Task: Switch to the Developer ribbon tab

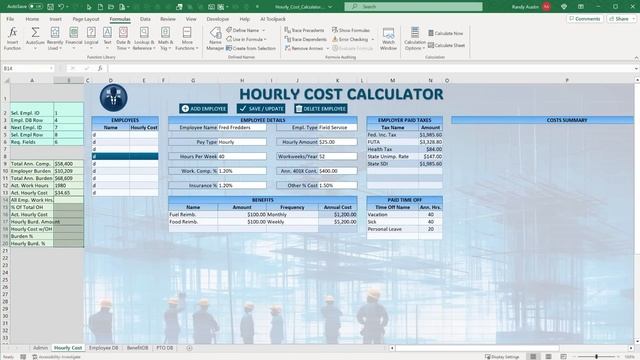Action: click(218, 19)
